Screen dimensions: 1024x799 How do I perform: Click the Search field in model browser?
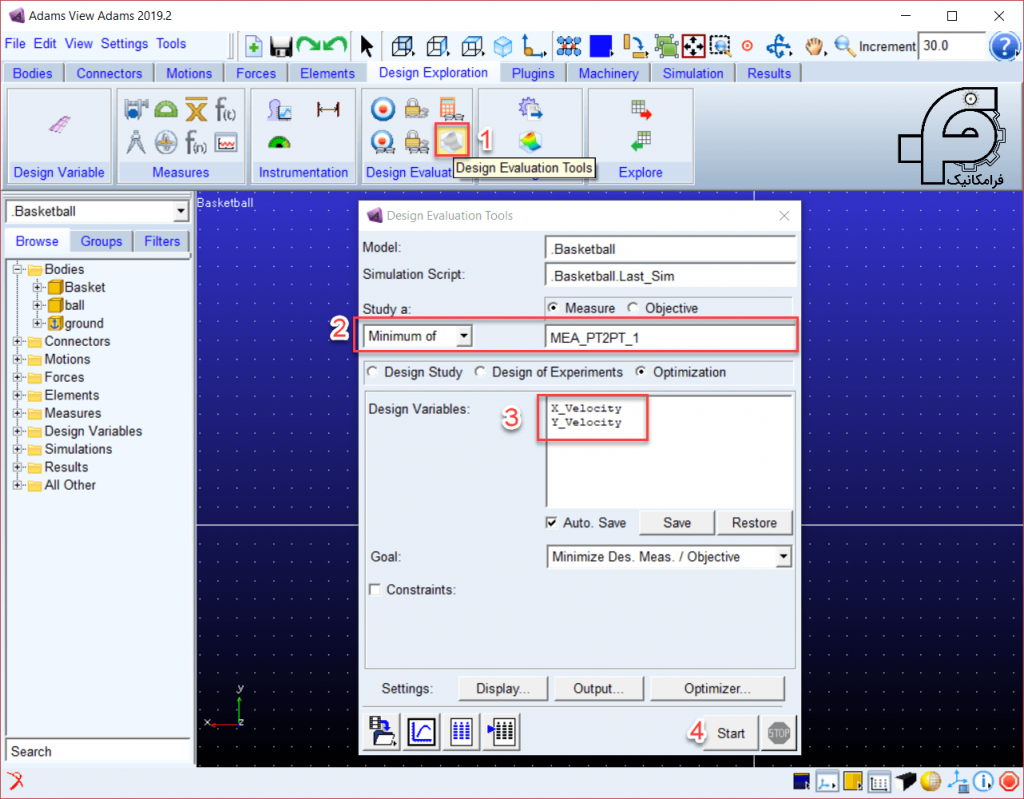point(98,751)
